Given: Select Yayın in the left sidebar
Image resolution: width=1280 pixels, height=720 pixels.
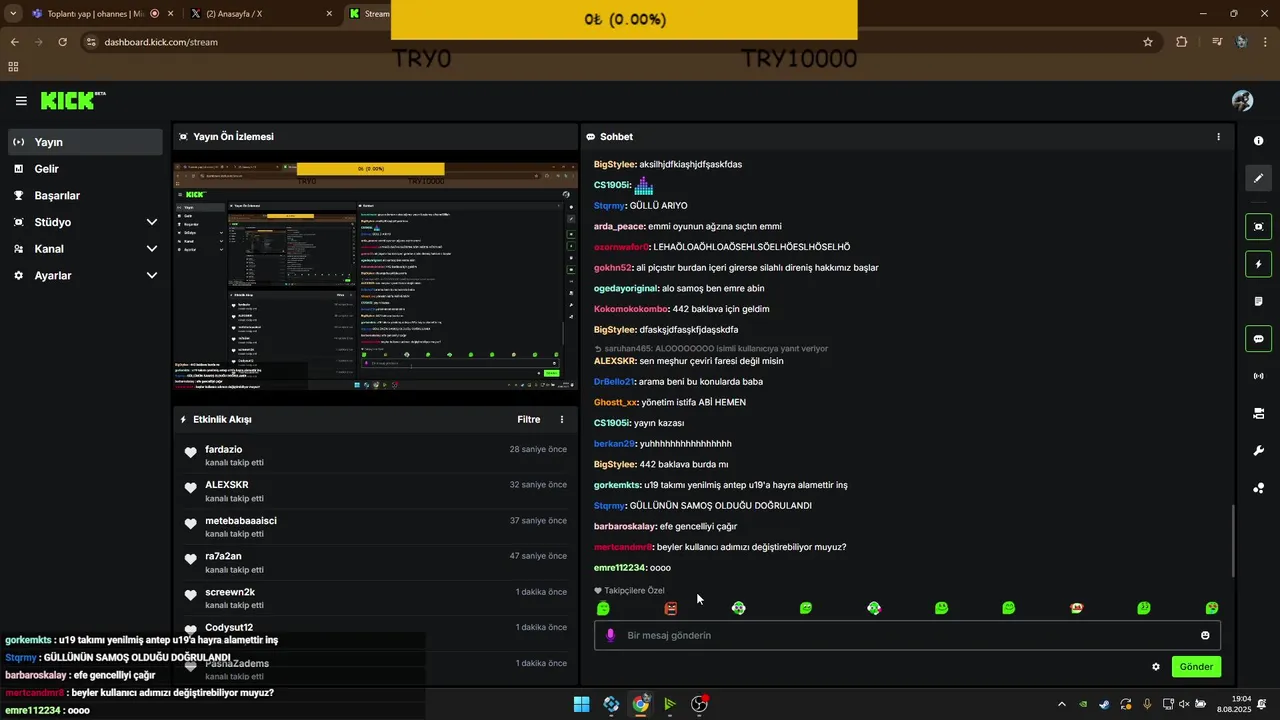Looking at the screenshot, I should coord(85,142).
